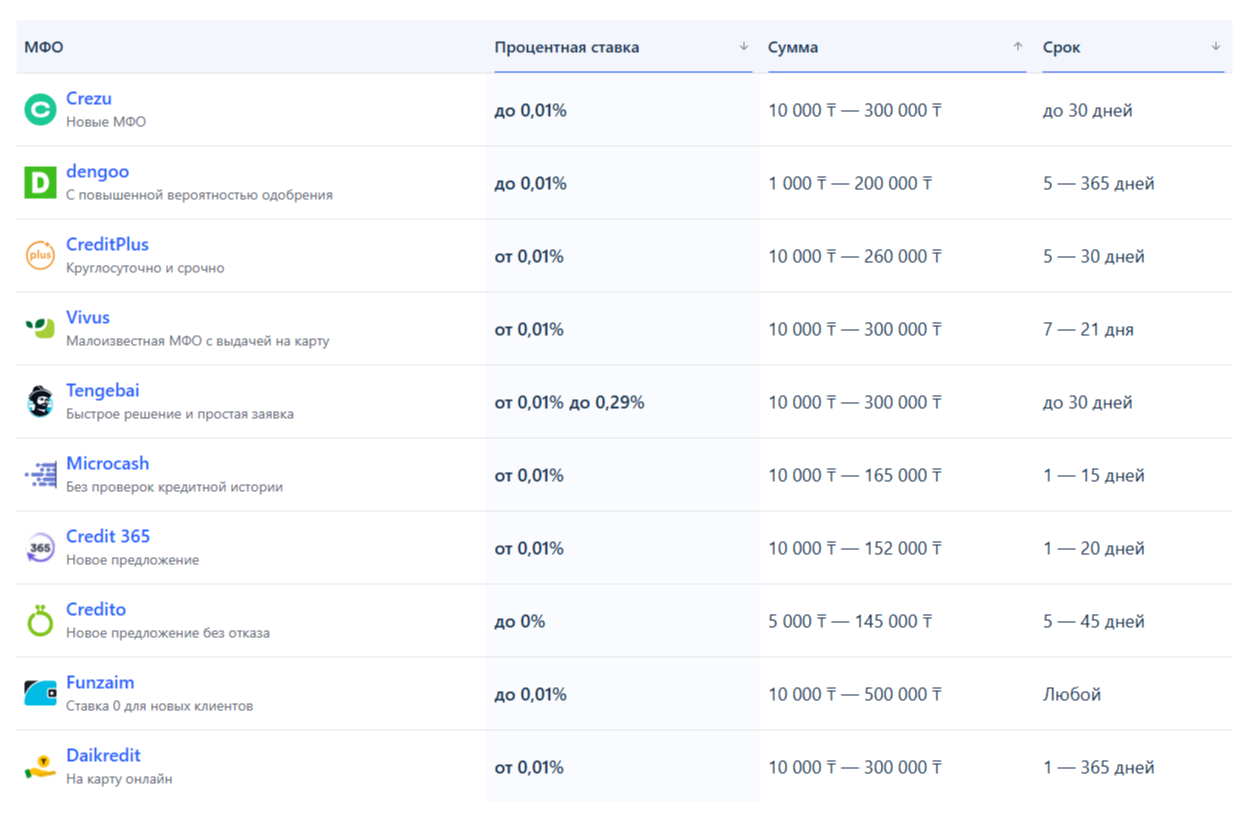Sort by Срок column arrow
This screenshot has height=816, width=1249.
1215,47
